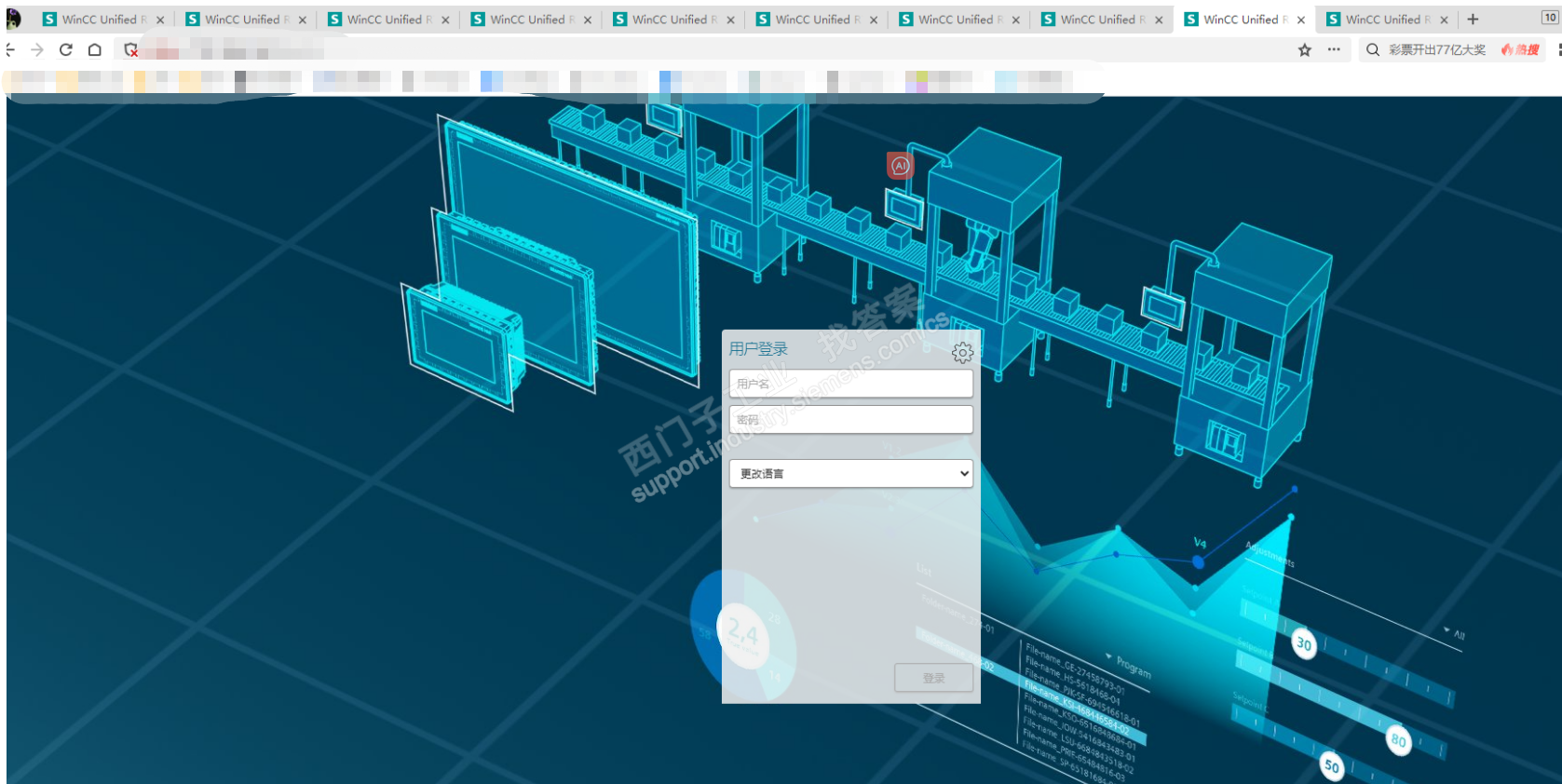Switch to the last WinCC Unified tab
Image resolution: width=1562 pixels, height=784 pixels.
pos(1387,19)
